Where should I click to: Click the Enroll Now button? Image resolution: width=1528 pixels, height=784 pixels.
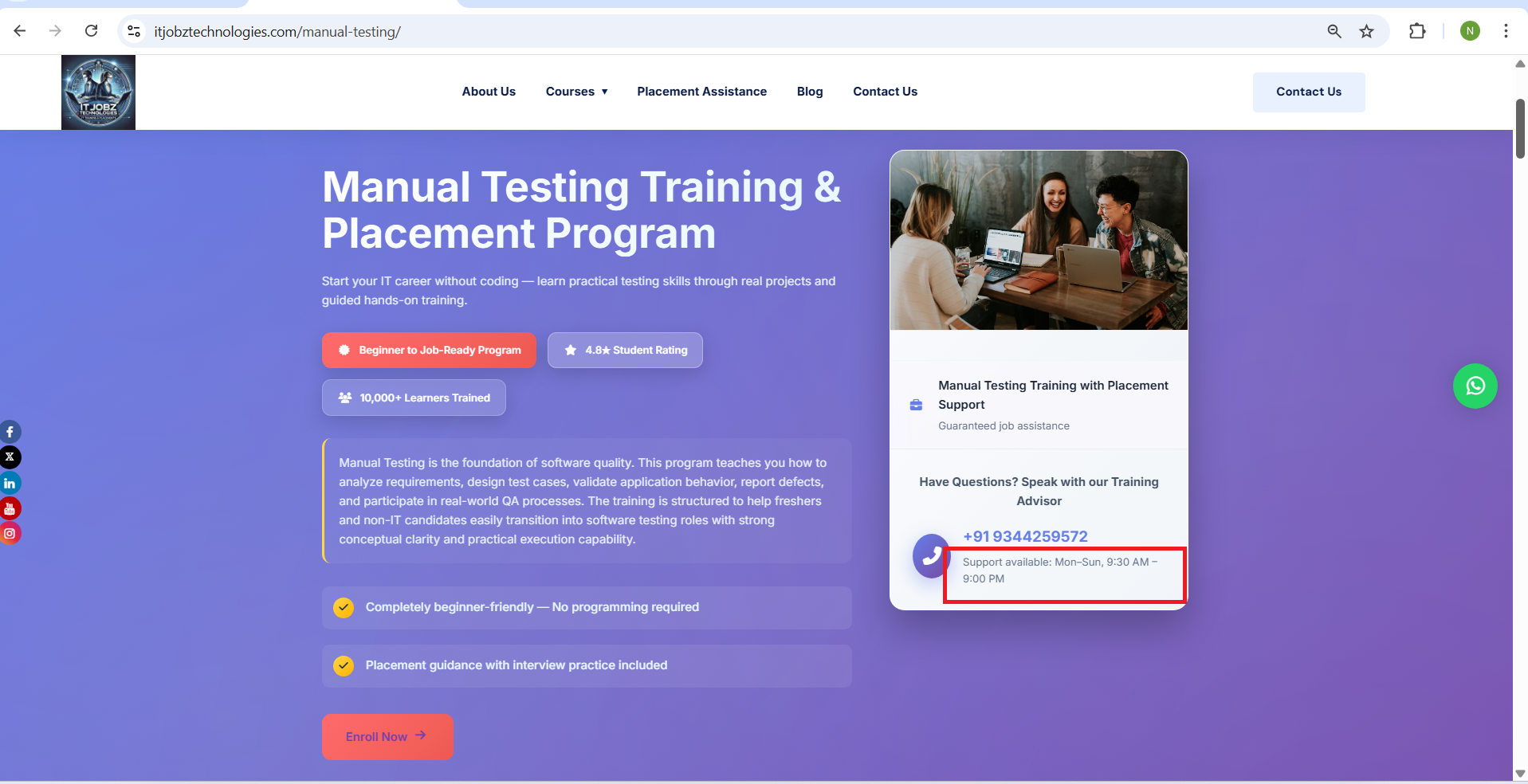coord(387,736)
